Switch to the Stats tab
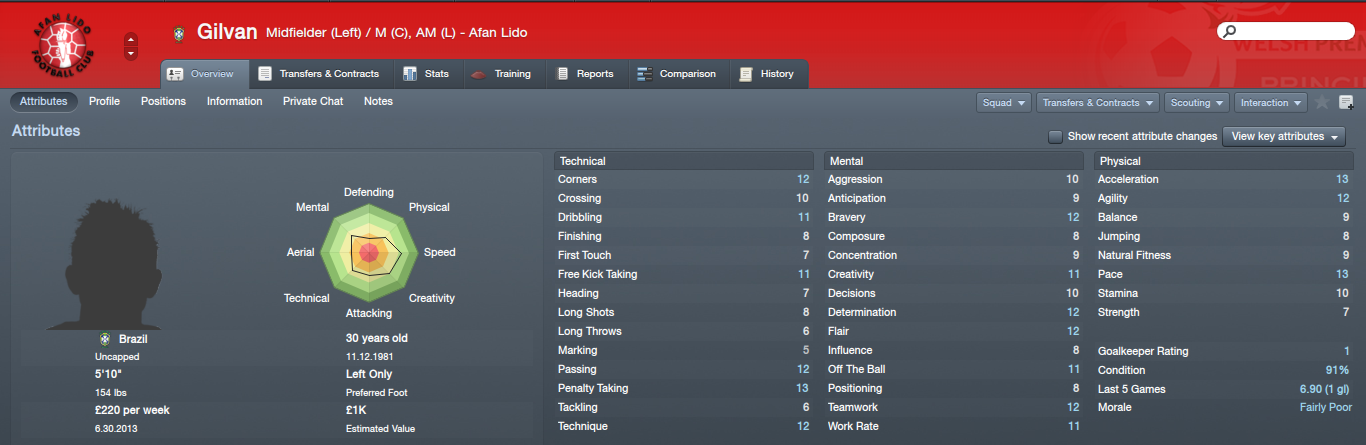This screenshot has width=1366, height=445. (426, 74)
